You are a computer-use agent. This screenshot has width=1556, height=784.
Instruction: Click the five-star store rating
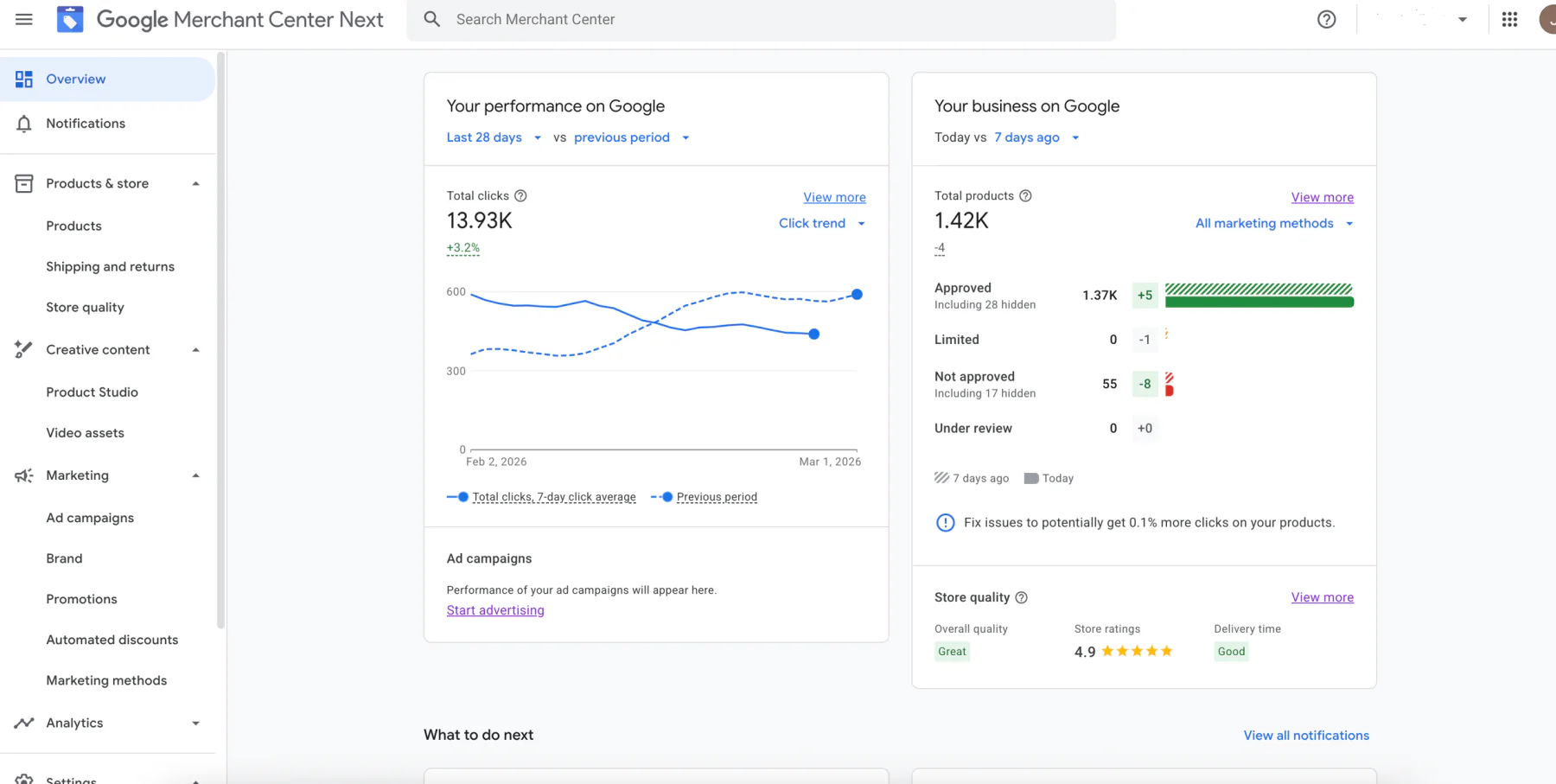point(1137,651)
